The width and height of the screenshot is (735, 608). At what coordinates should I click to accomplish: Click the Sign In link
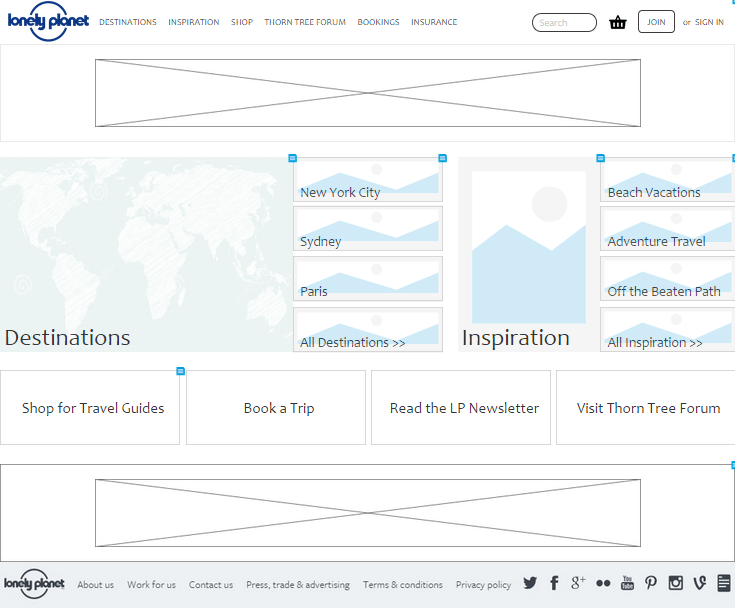pyautogui.click(x=709, y=22)
